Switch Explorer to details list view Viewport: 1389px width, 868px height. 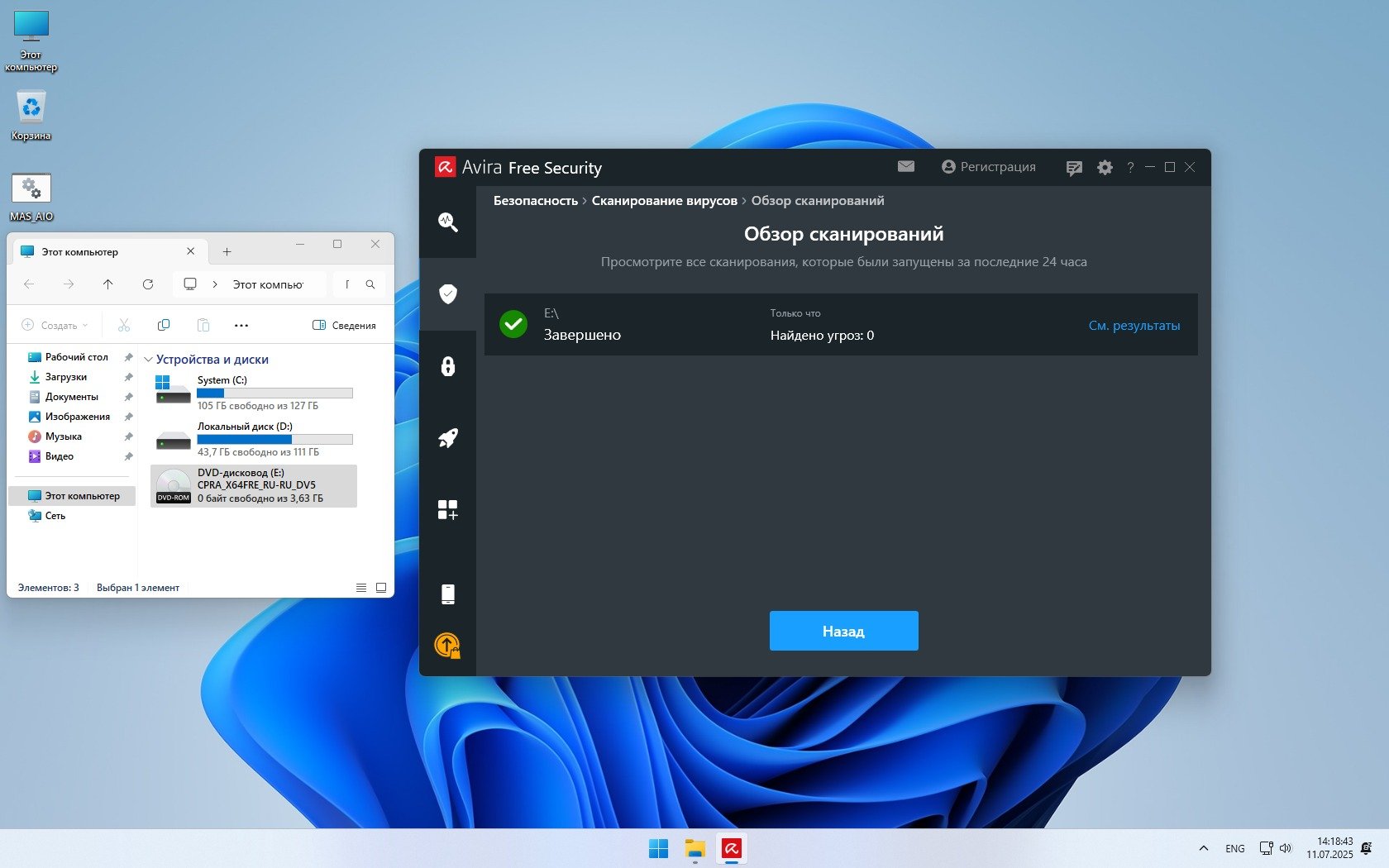[361, 588]
